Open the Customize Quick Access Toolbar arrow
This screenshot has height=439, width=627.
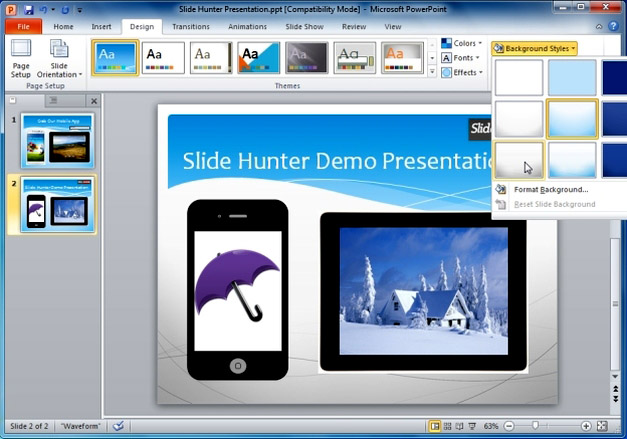[x=80, y=10]
